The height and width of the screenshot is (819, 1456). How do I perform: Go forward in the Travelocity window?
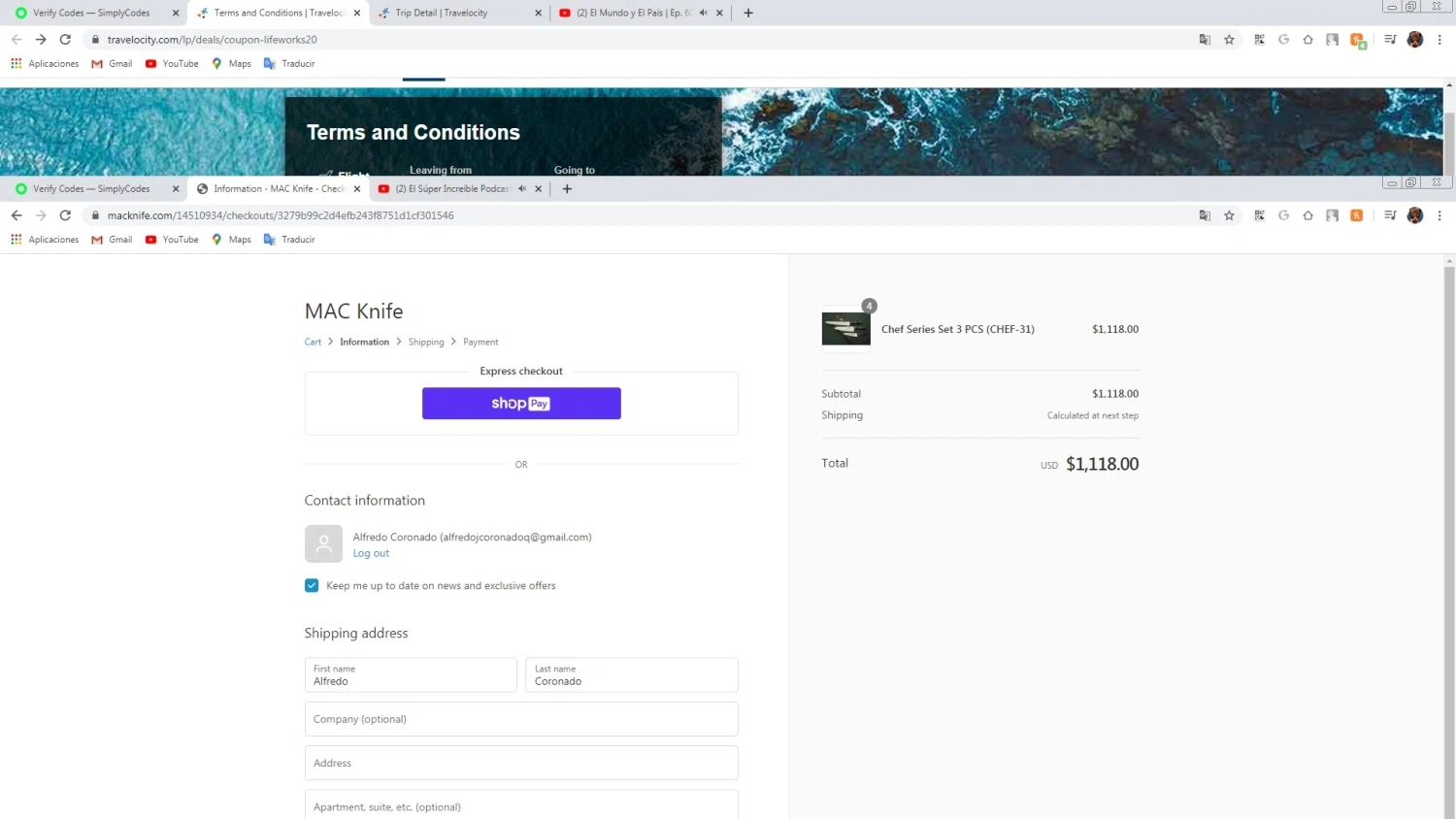(x=41, y=40)
